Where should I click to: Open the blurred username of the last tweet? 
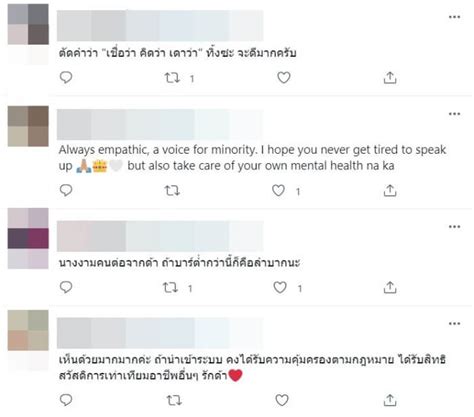click(x=160, y=333)
